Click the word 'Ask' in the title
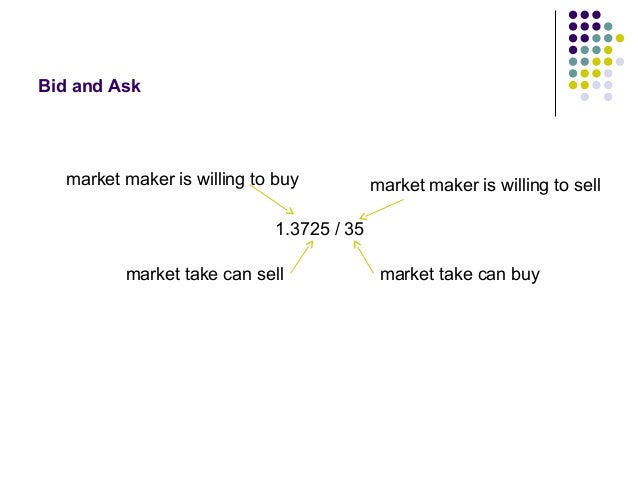638x479 pixels. coord(124,86)
